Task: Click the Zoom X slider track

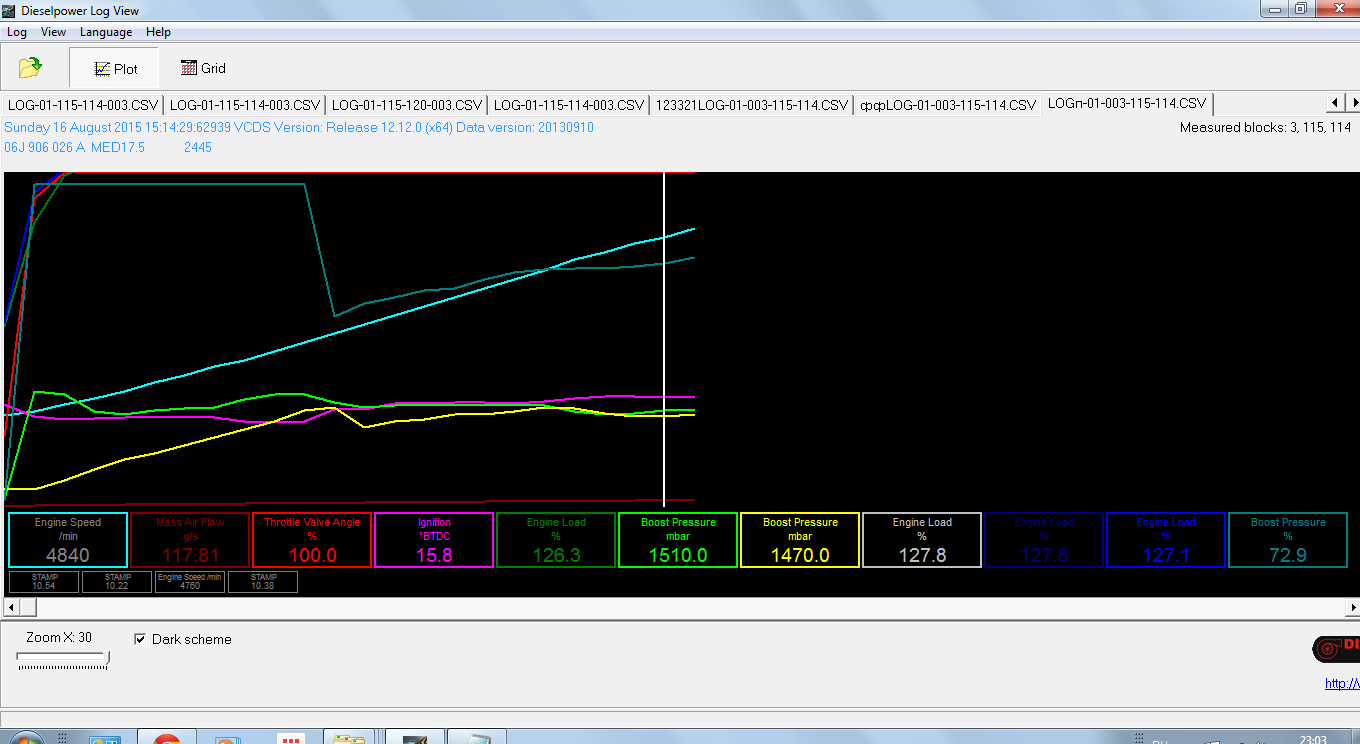Action: (60, 658)
